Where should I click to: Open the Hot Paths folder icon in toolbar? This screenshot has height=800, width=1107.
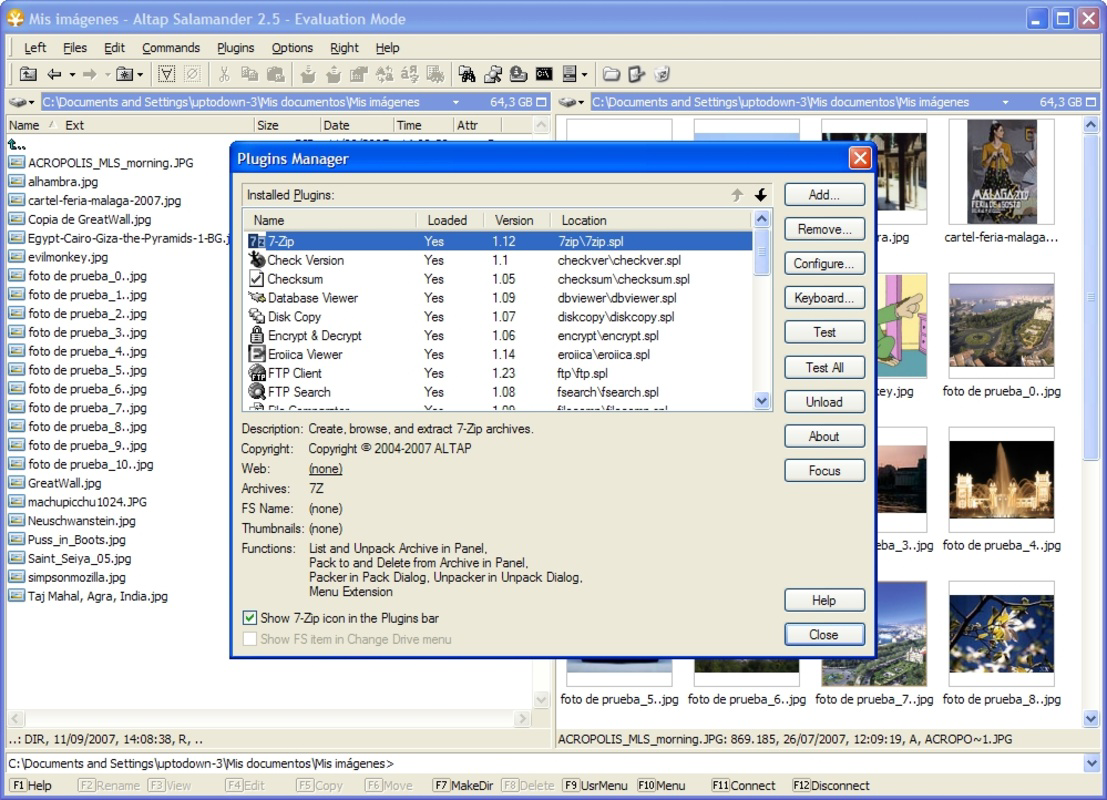[x=124, y=74]
